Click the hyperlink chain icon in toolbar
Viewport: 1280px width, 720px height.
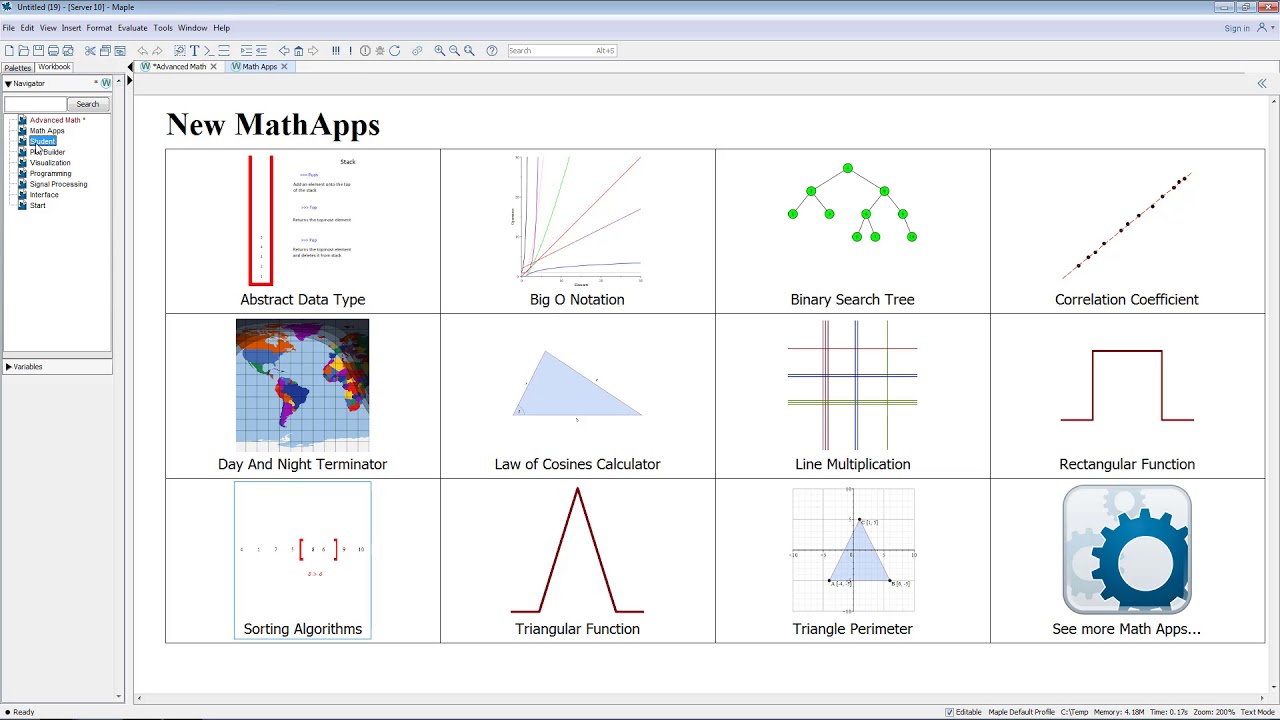tap(417, 50)
